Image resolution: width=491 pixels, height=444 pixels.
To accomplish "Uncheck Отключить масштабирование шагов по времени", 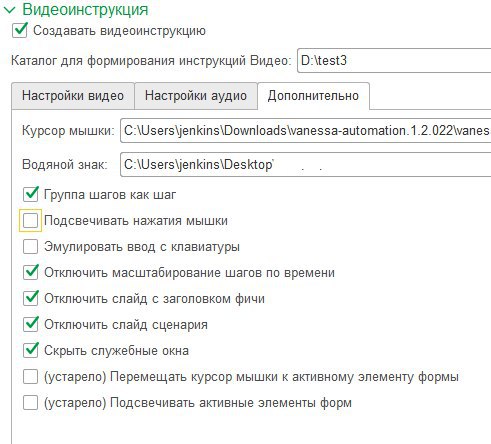I will click(x=30, y=273).
